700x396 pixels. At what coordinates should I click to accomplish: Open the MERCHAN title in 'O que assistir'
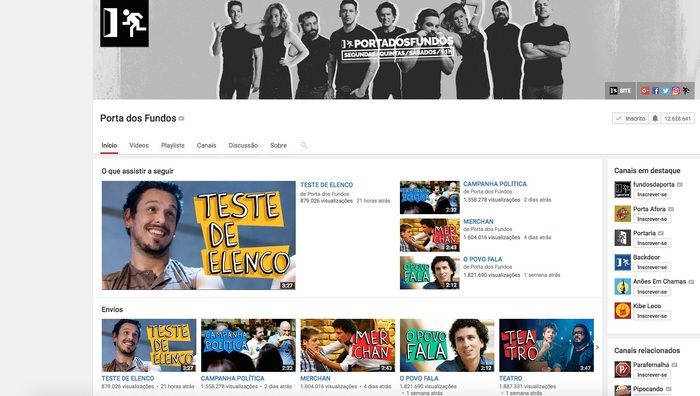tap(478, 221)
